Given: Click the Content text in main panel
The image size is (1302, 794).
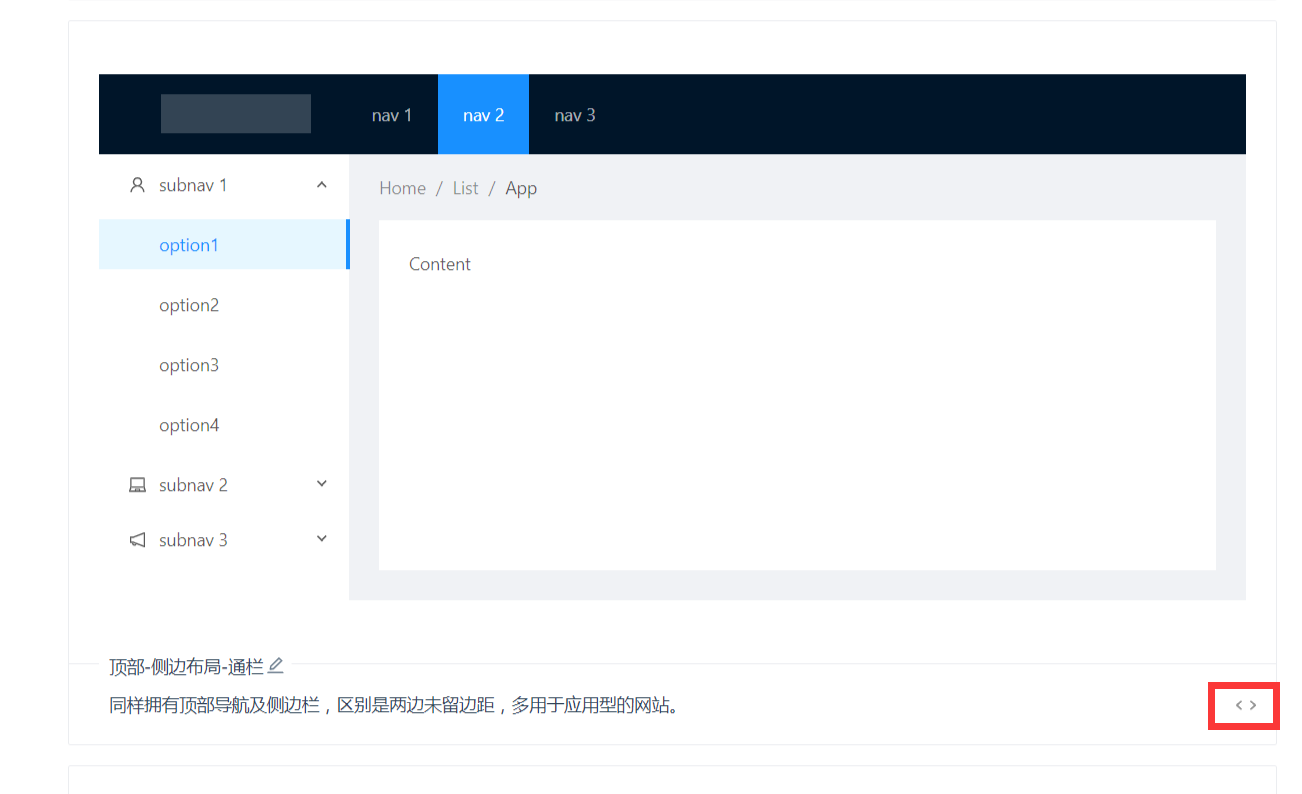Looking at the screenshot, I should pos(440,264).
